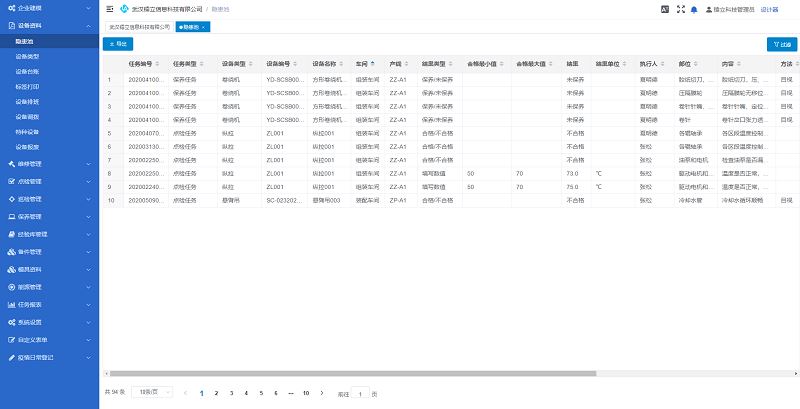The image size is (800, 409).
Task: Click the 过滤 filter button
Action: pyautogui.click(x=781, y=44)
